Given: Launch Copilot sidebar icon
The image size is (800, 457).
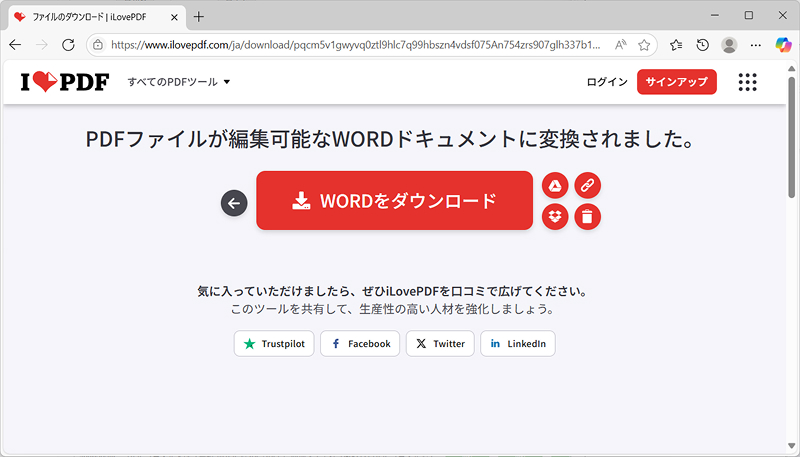Looking at the screenshot, I should (x=783, y=45).
